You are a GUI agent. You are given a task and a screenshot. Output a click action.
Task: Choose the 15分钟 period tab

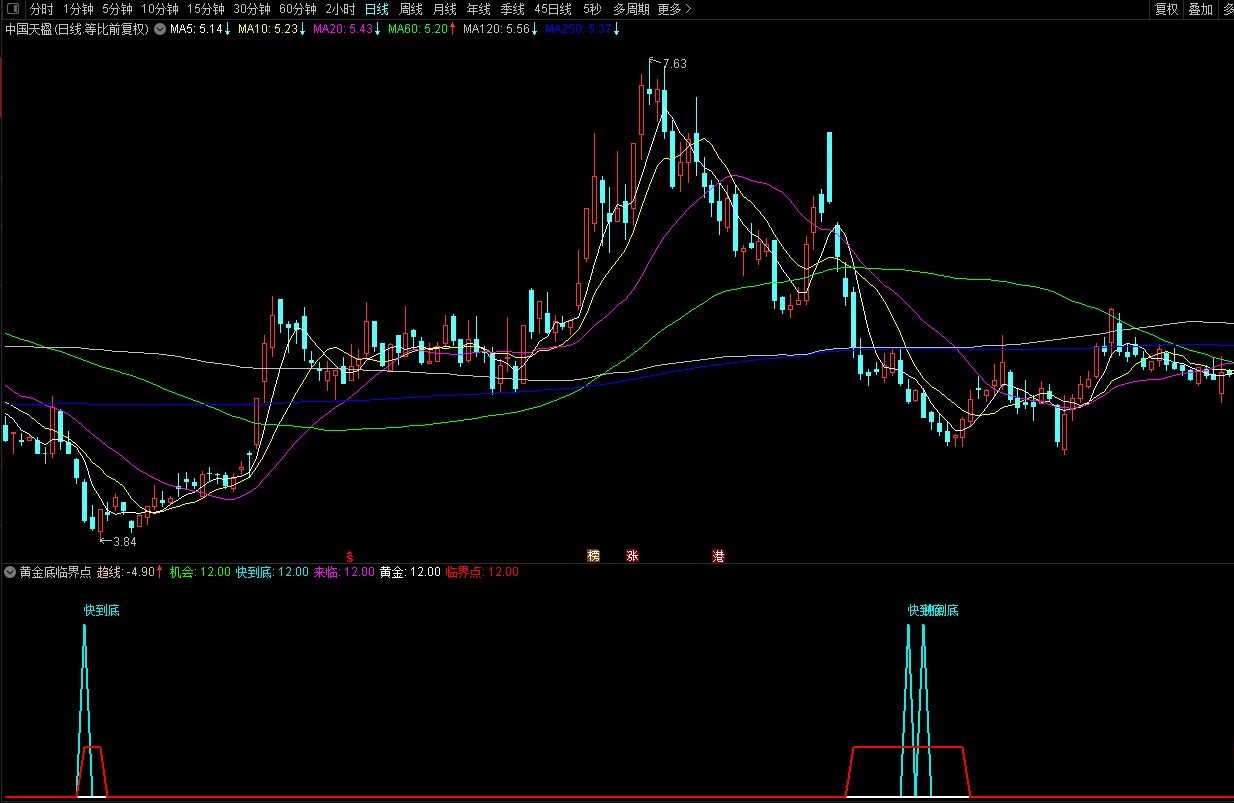[x=206, y=9]
